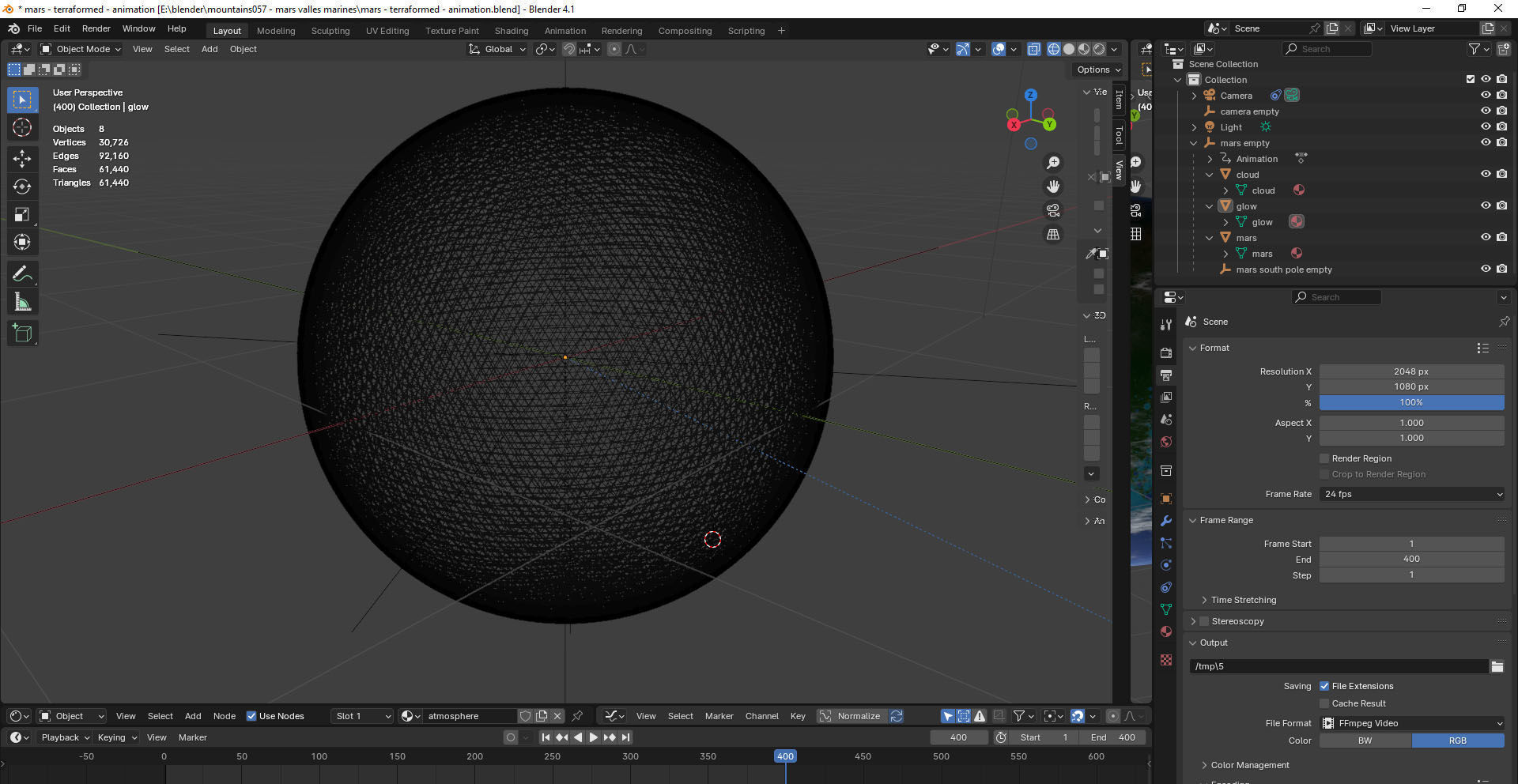Open the Global transform orientation dropdown
Image resolution: width=1518 pixels, height=784 pixels.
coord(497,49)
